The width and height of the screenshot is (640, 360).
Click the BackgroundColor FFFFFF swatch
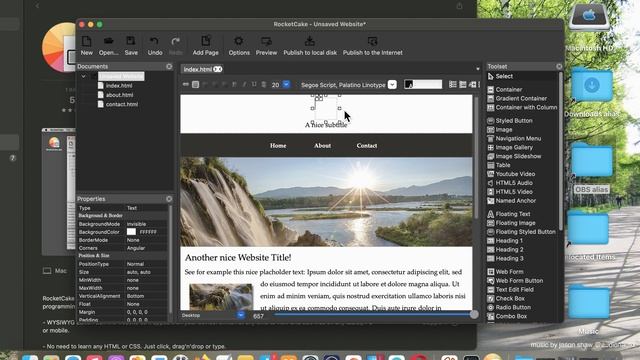[x=131, y=232]
